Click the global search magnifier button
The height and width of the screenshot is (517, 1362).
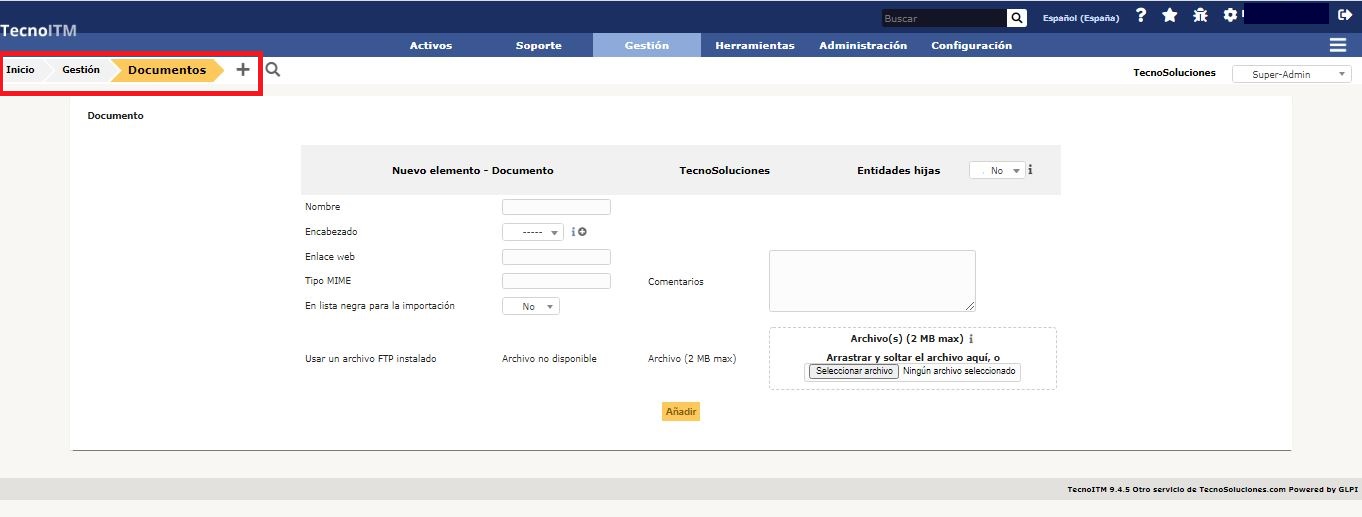(1016, 18)
